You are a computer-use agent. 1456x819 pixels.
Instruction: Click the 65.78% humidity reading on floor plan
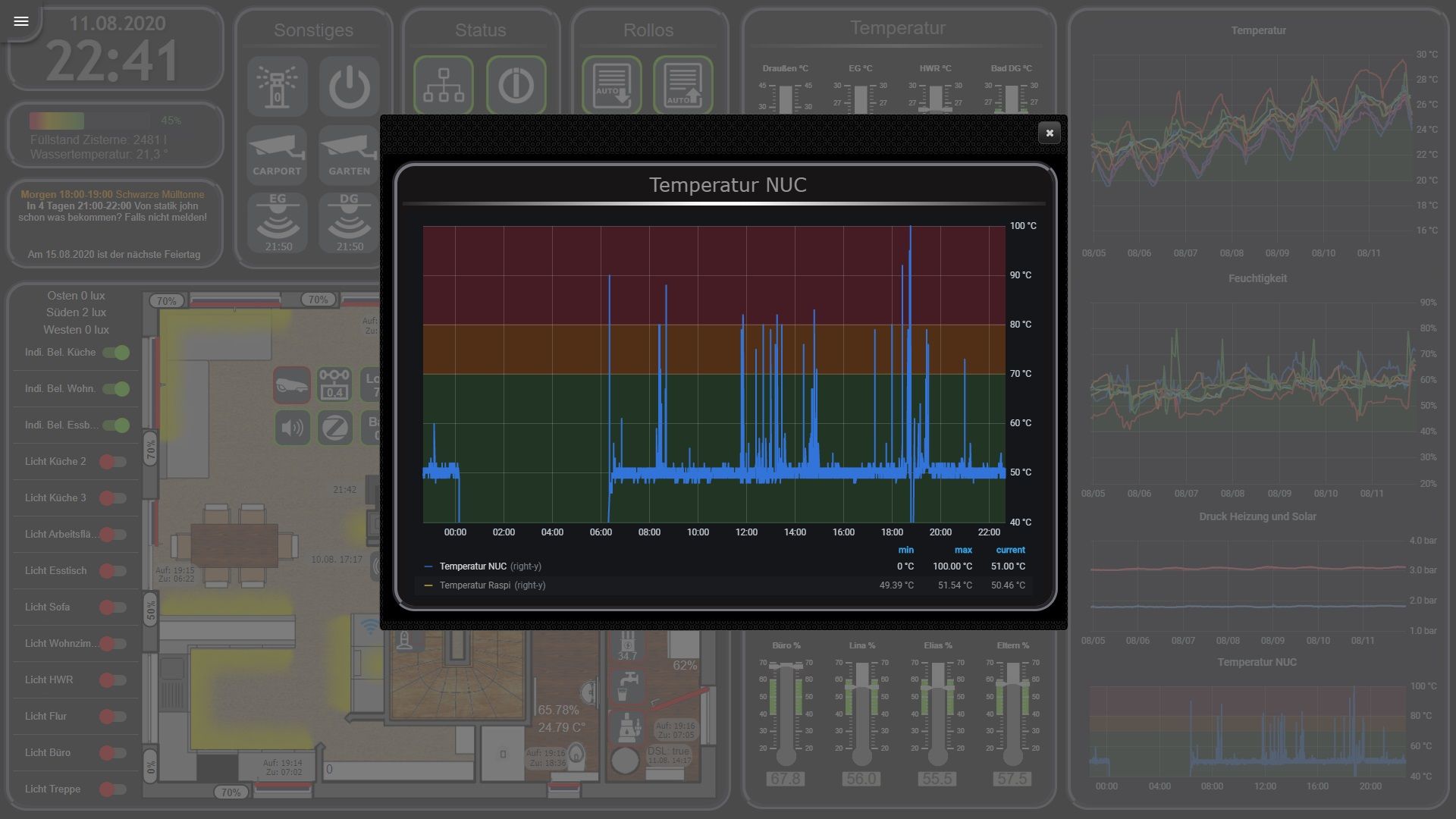point(558,710)
